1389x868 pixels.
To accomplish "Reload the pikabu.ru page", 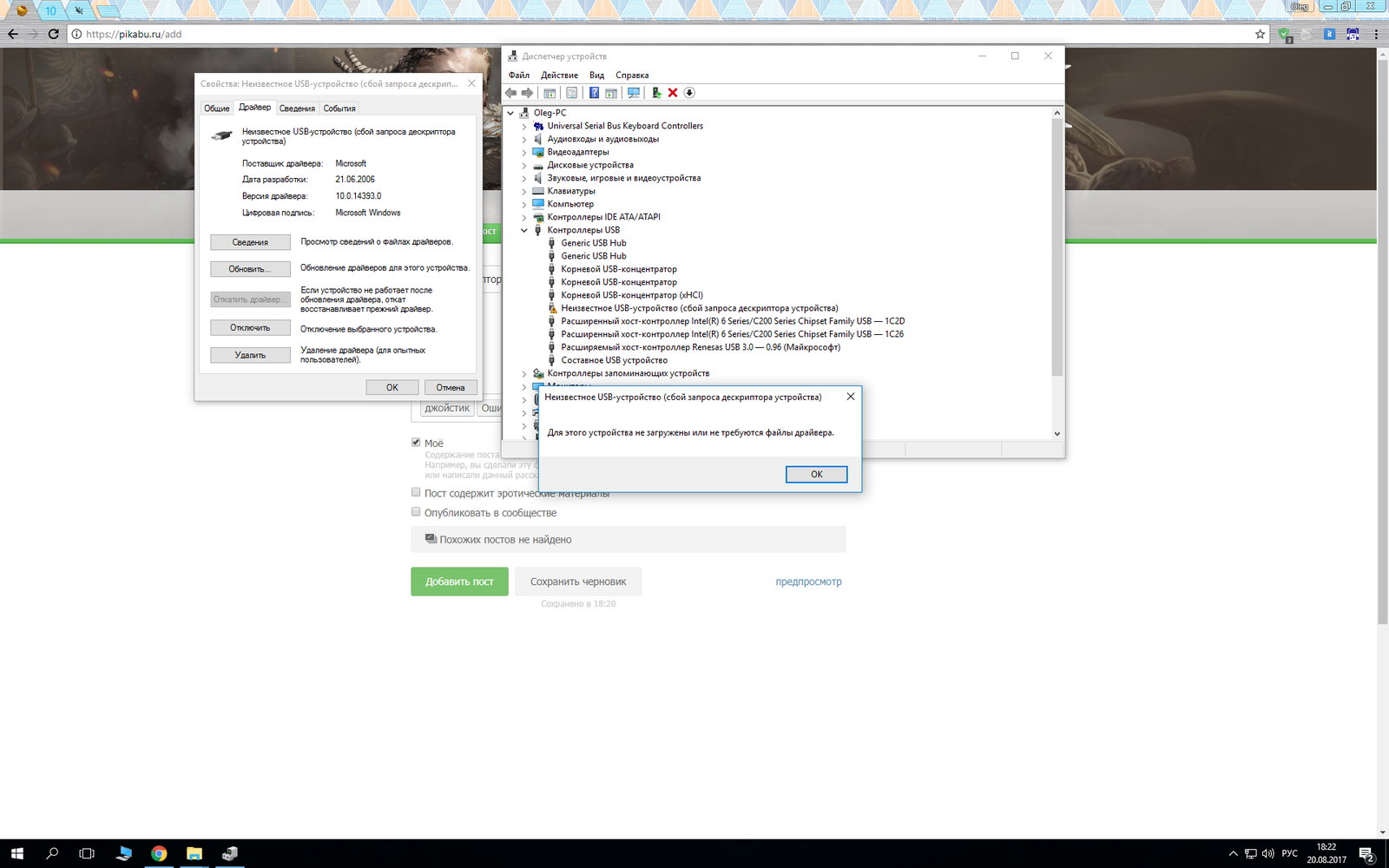I will pos(54,34).
